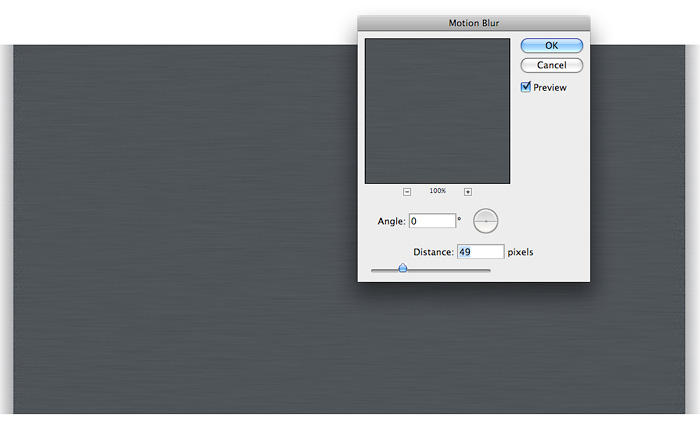
Task: Click the Distance slider thumb
Action: click(x=403, y=268)
